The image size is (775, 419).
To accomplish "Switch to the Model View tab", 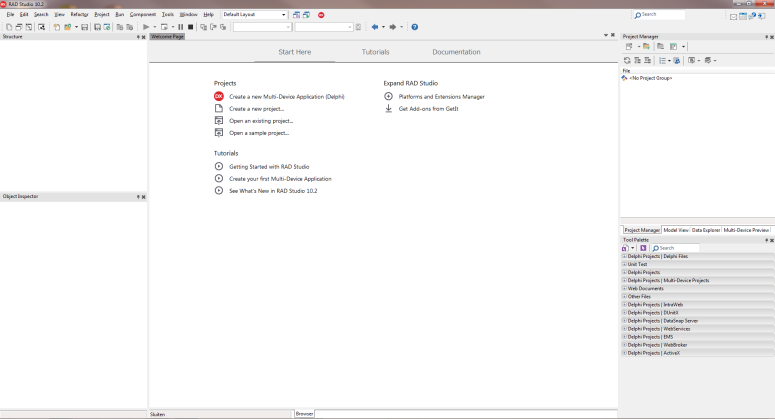I will tap(676, 230).
